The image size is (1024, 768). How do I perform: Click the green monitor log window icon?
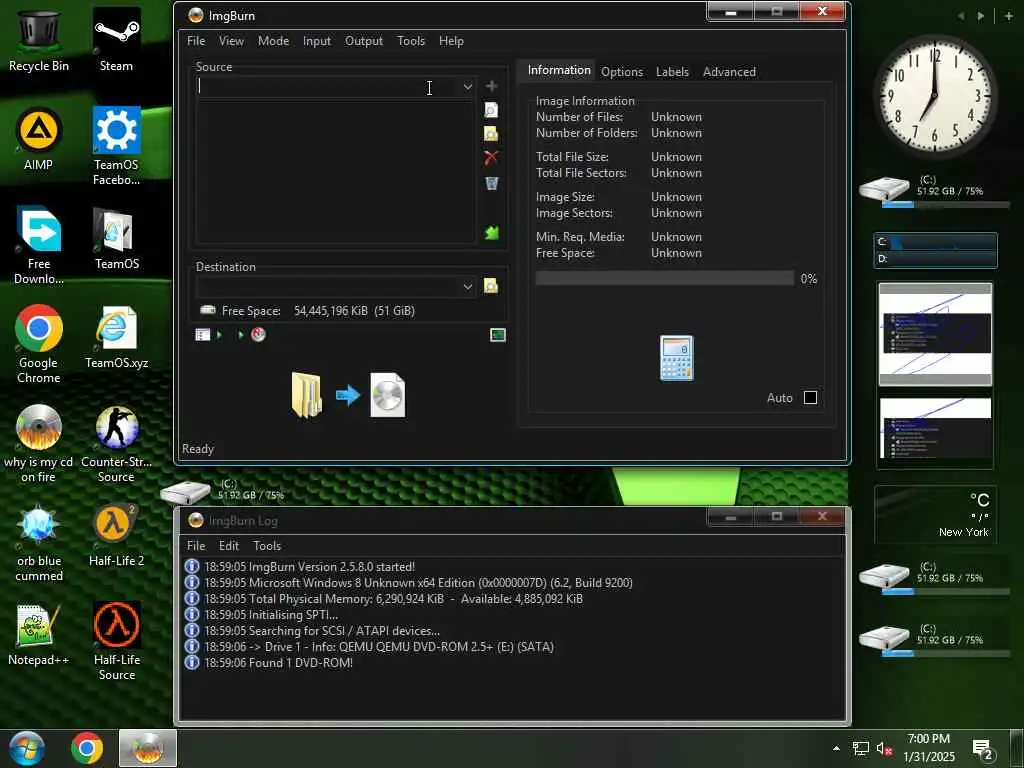click(x=498, y=335)
